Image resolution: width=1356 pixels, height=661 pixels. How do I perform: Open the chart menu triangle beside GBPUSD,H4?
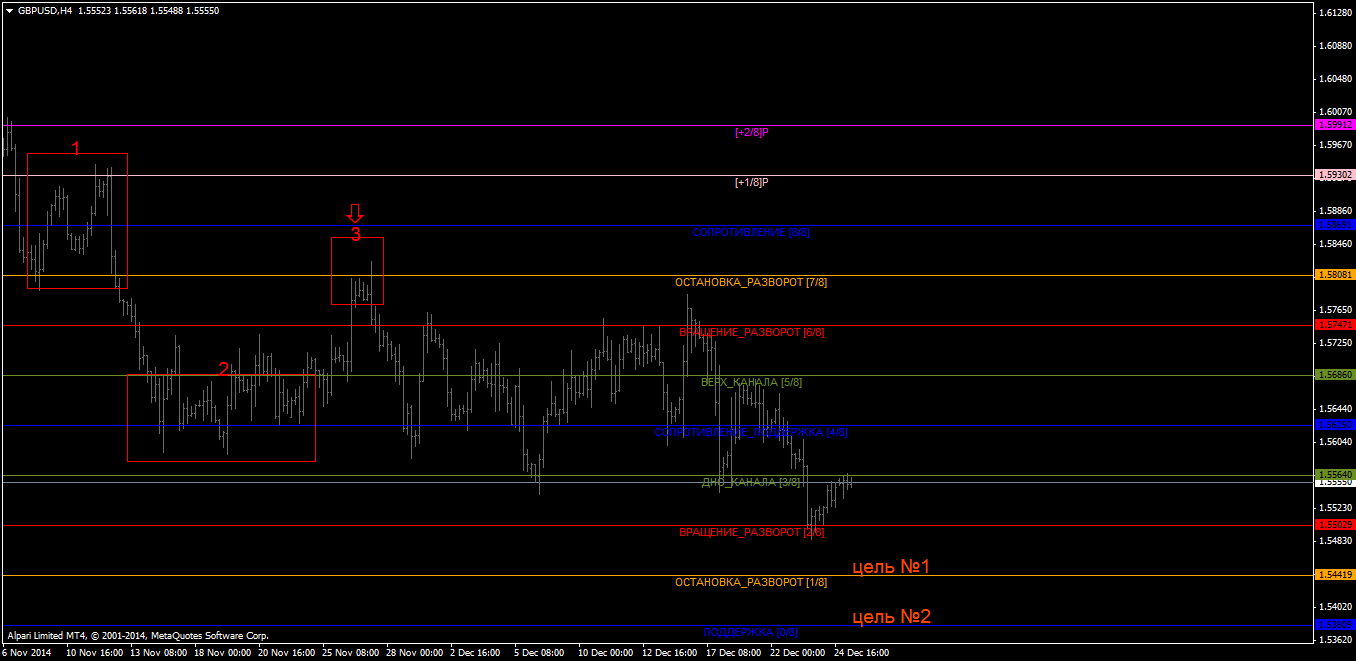pos(9,10)
